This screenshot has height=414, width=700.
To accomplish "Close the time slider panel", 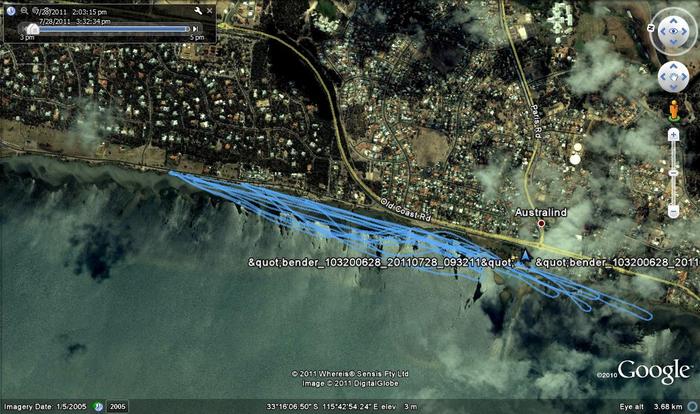I will pyautogui.click(x=210, y=10).
